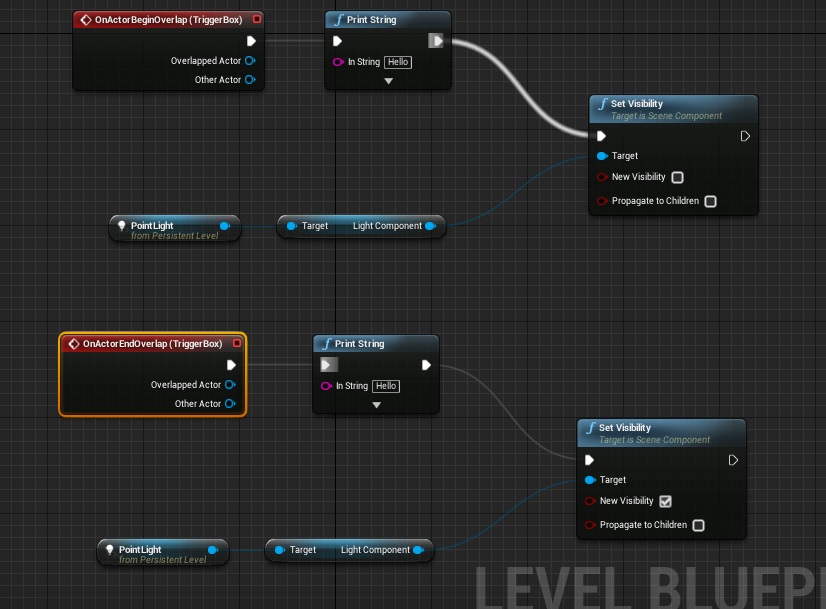Click exec output of Set Visibility fed by EndOverlap
The width and height of the screenshot is (826, 609).
pyautogui.click(x=733, y=460)
